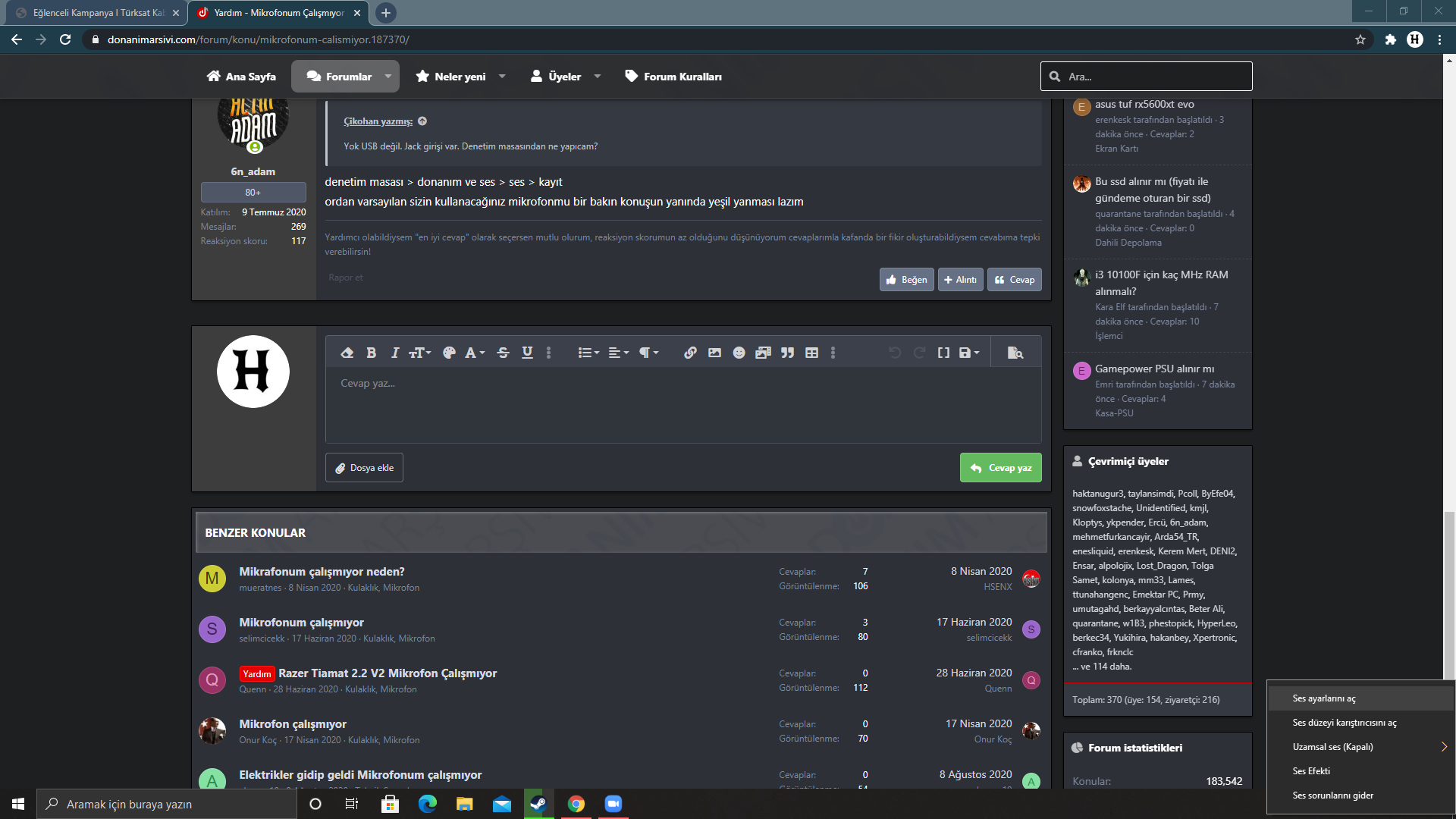Toggle bold formatting in reply editor
The width and height of the screenshot is (1456, 819).
coord(371,353)
